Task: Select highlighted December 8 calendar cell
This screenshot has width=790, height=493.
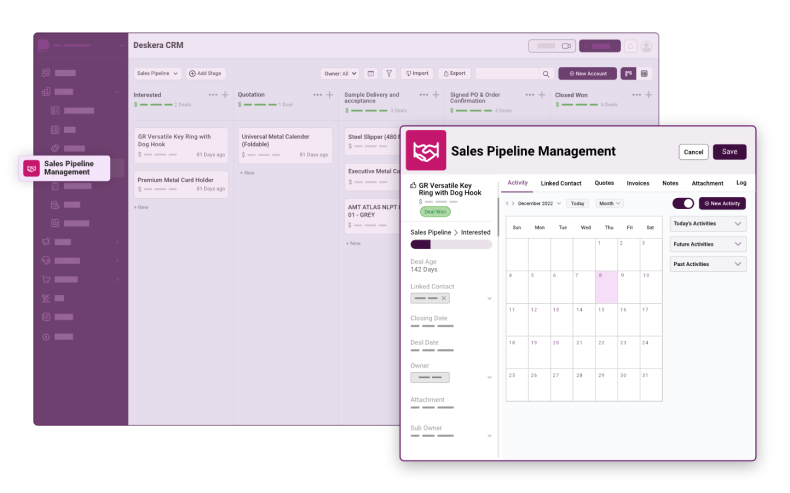Action: [x=606, y=287]
